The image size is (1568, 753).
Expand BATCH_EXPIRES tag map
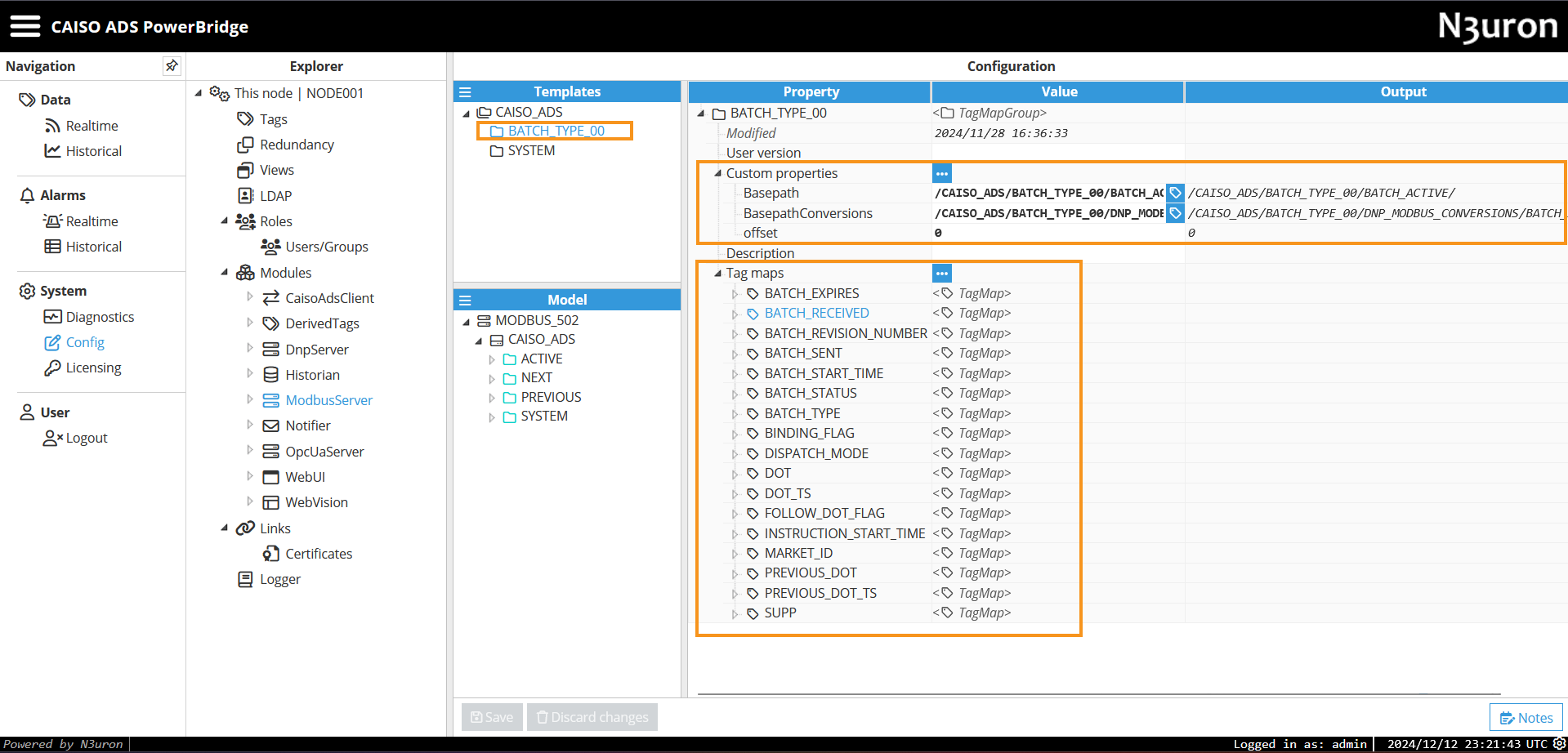[x=735, y=294]
